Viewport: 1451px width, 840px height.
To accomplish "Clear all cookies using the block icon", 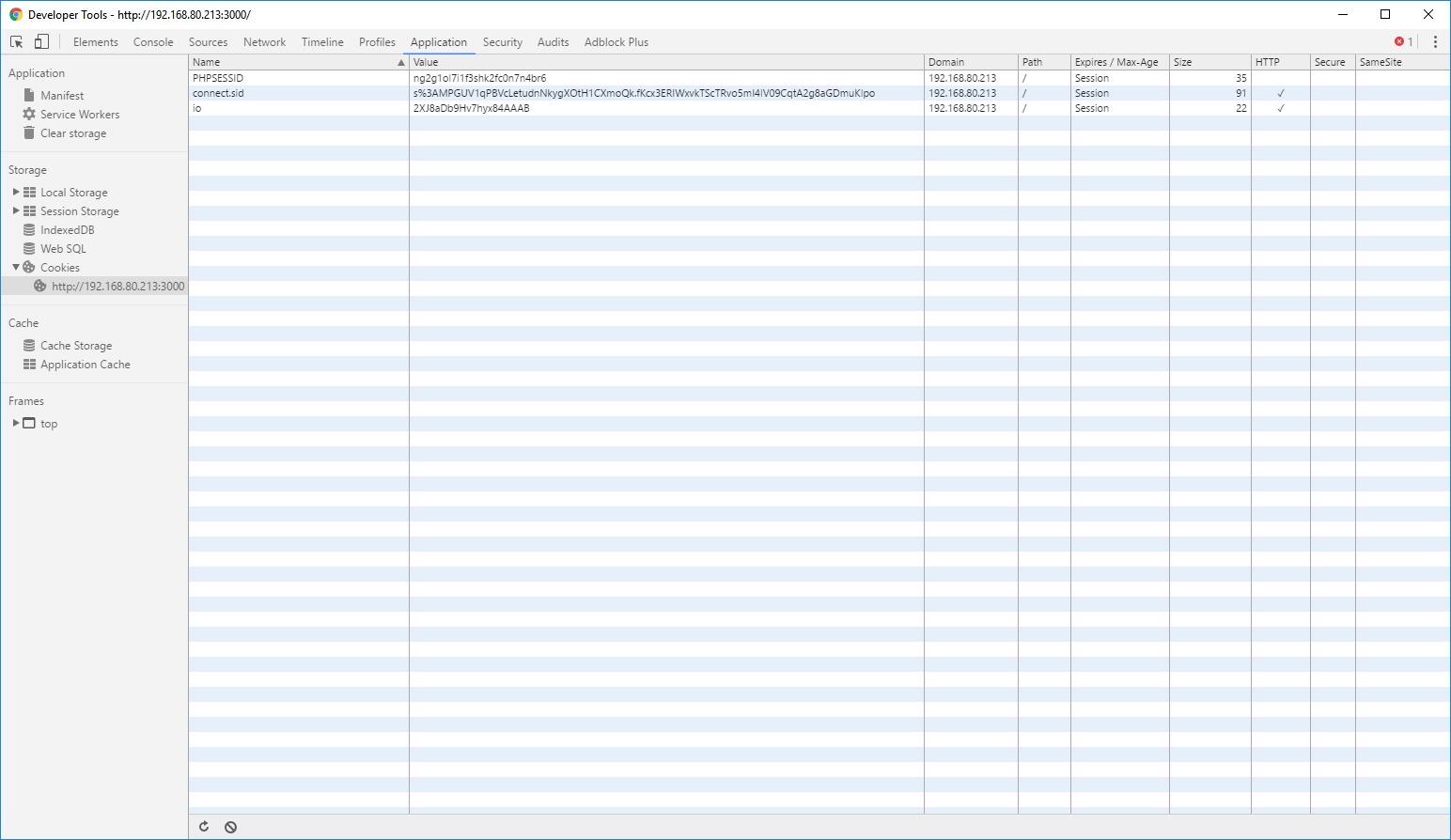I will coord(230,827).
